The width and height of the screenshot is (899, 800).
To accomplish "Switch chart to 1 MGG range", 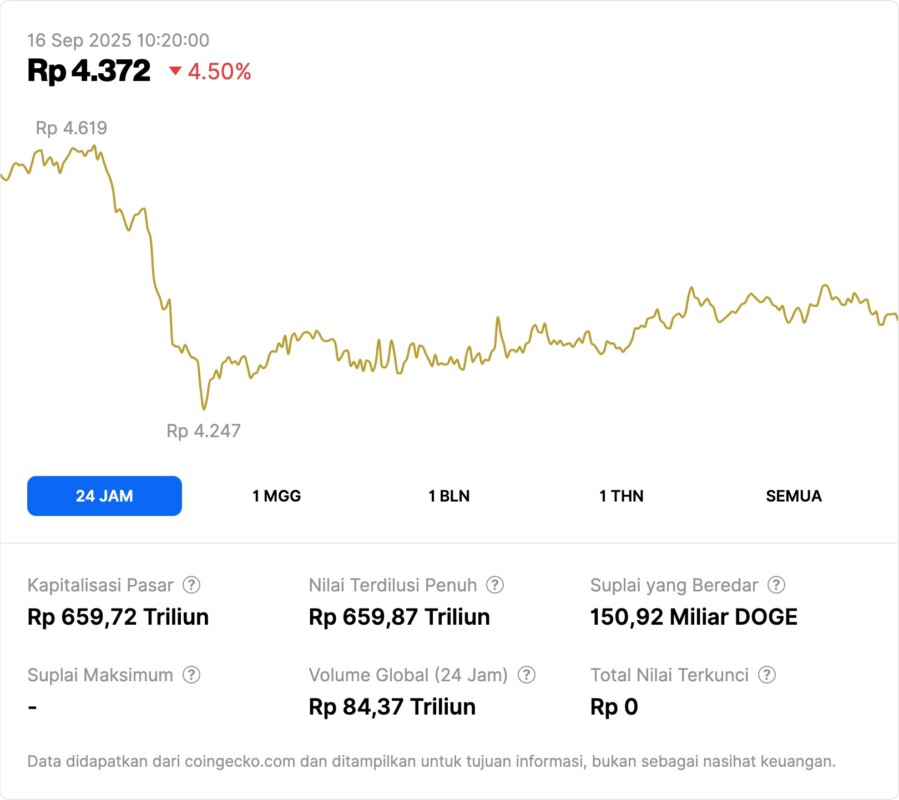I will point(276,496).
